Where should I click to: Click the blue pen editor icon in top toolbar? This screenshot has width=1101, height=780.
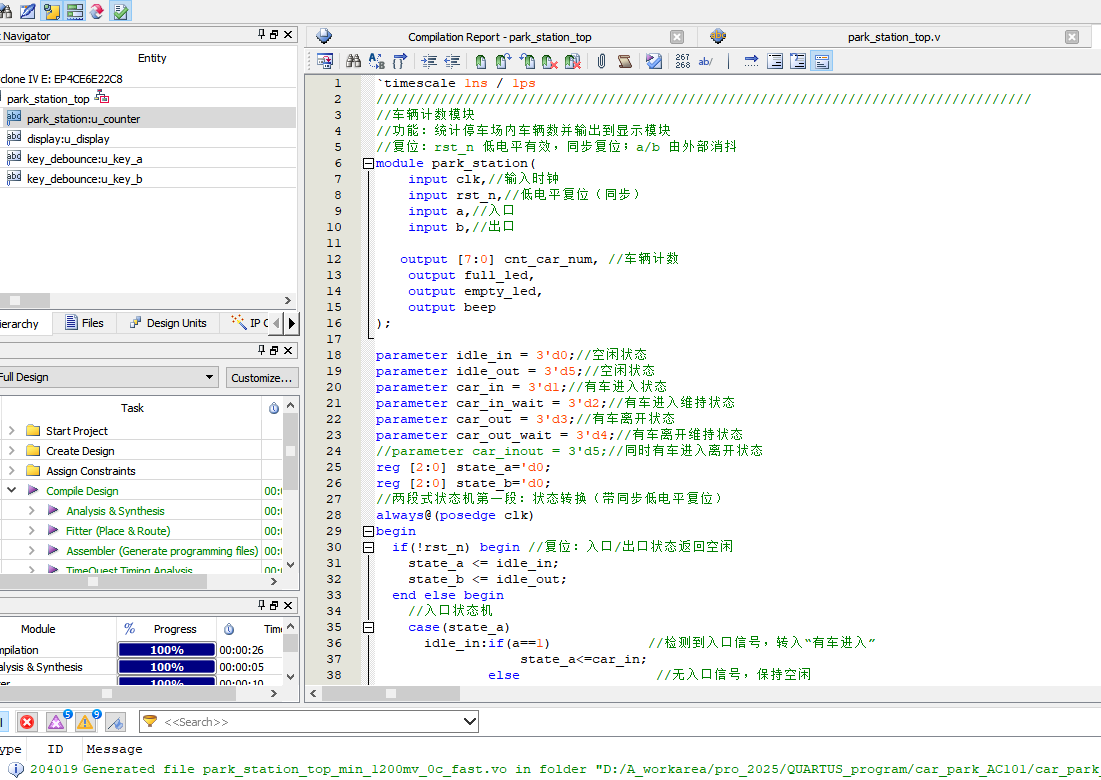[x=28, y=11]
